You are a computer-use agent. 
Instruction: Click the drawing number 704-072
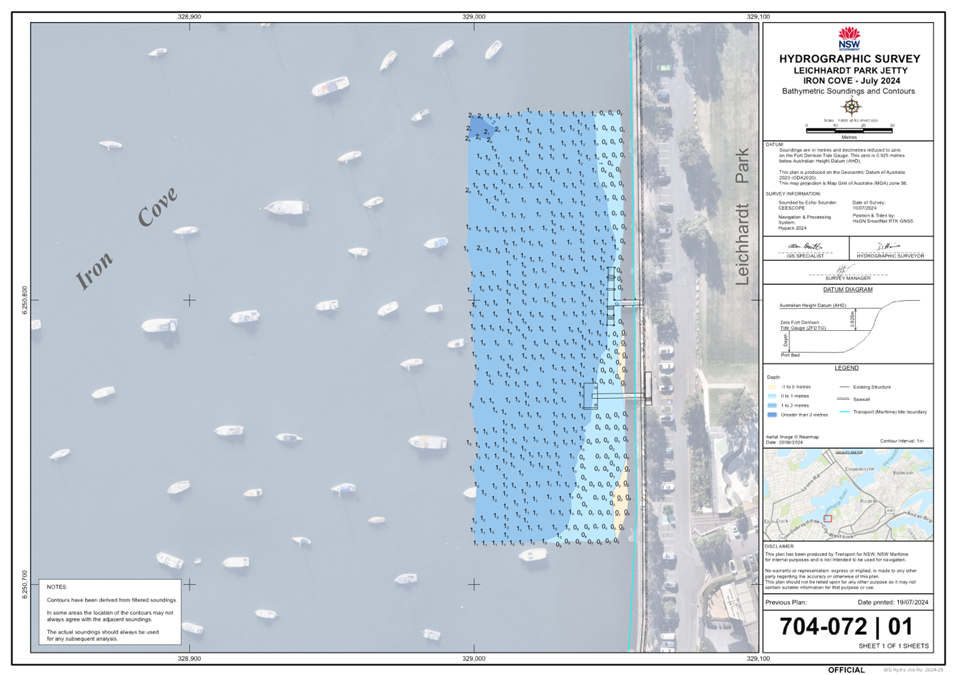pos(820,628)
